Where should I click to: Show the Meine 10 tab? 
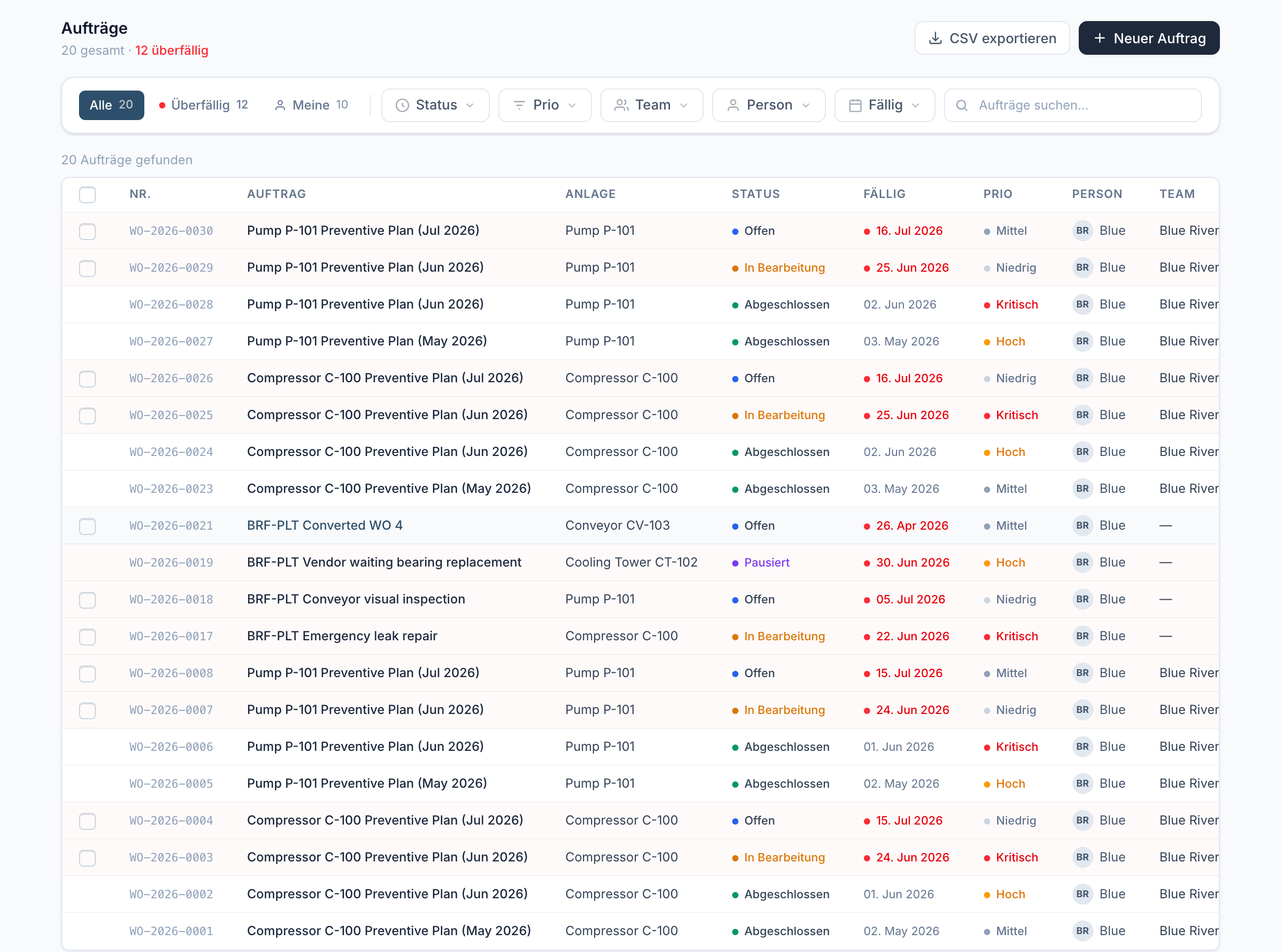coord(311,105)
